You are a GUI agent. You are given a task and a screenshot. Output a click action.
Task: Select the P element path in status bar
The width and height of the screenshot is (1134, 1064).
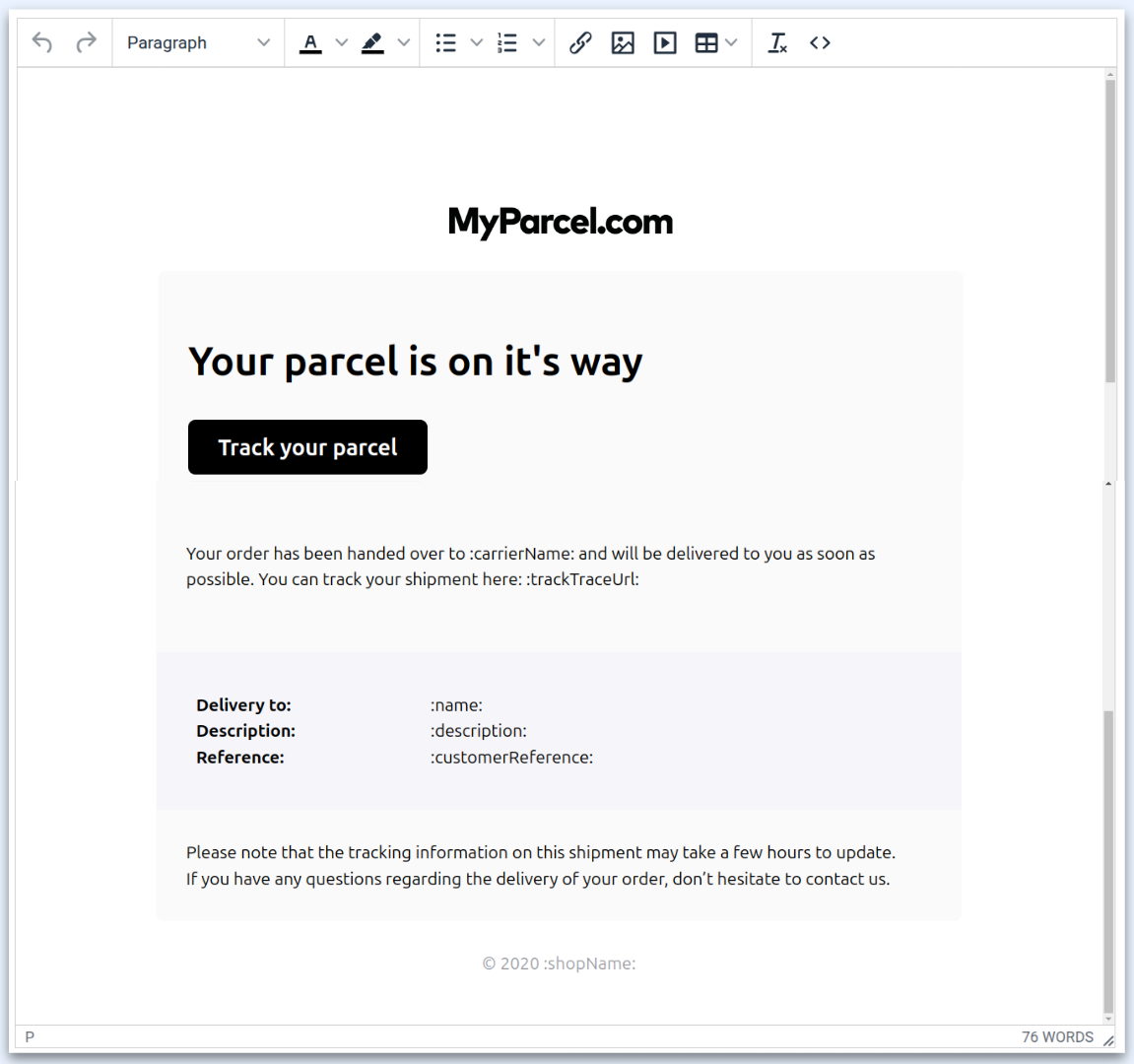[29, 1036]
